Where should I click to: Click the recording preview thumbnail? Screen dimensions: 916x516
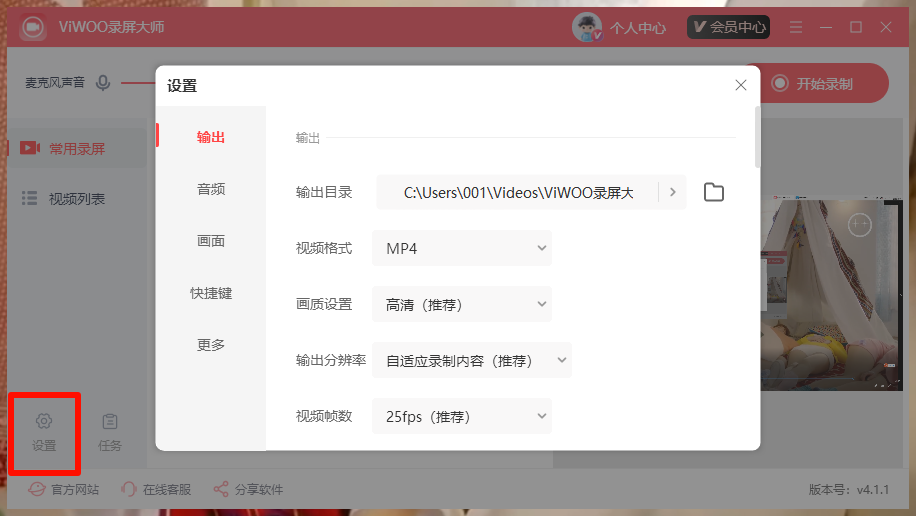point(831,295)
